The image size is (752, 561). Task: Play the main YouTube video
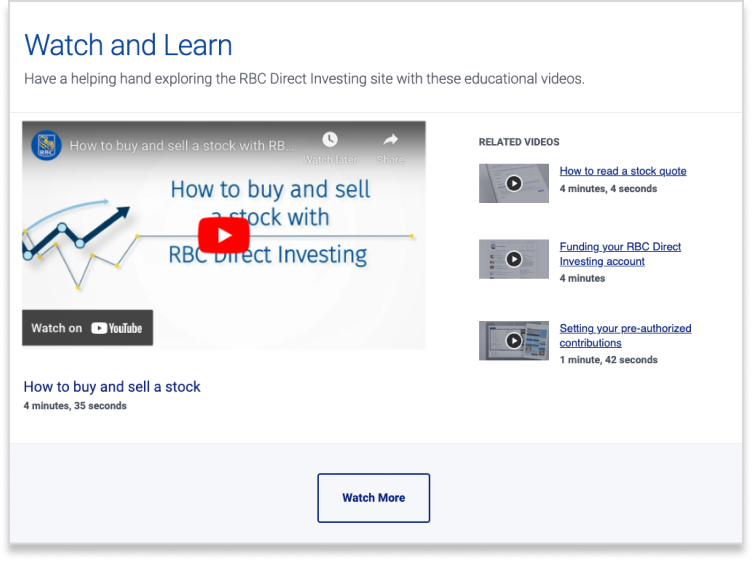224,235
